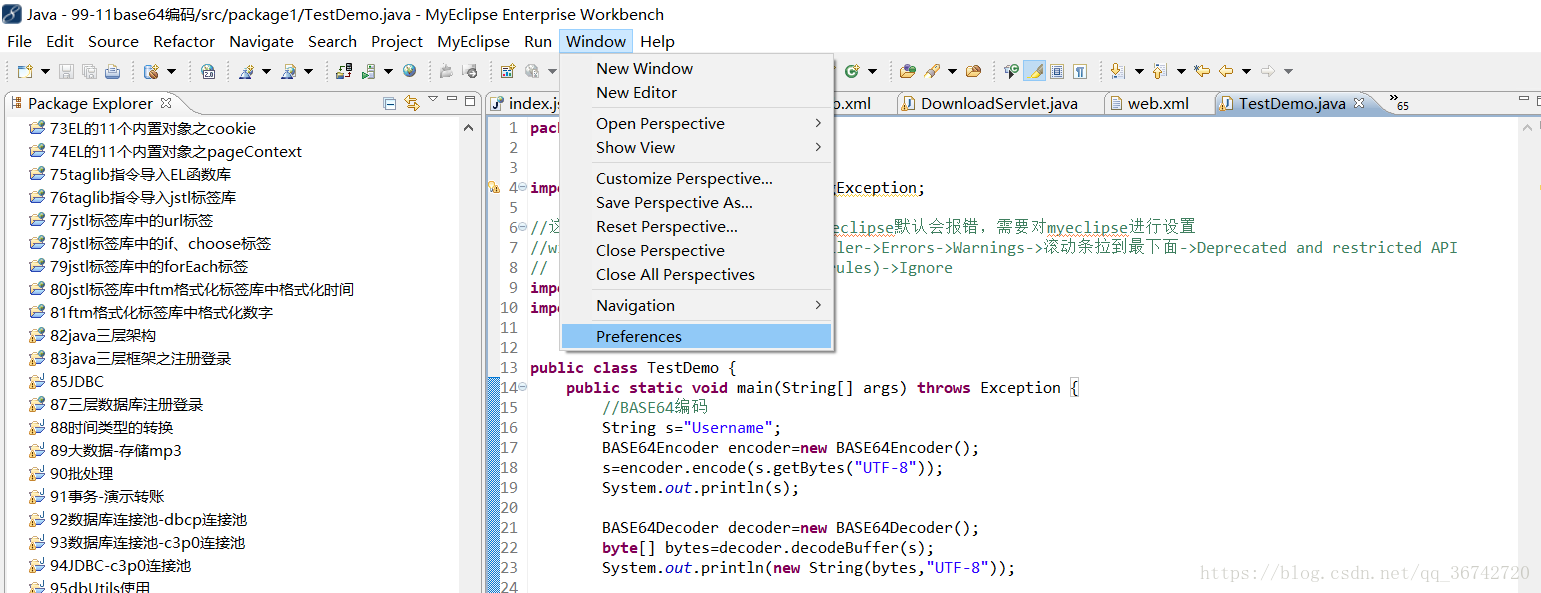The width and height of the screenshot is (1541, 593).
Task: Select Close Perspective entry
Action: tap(696, 250)
